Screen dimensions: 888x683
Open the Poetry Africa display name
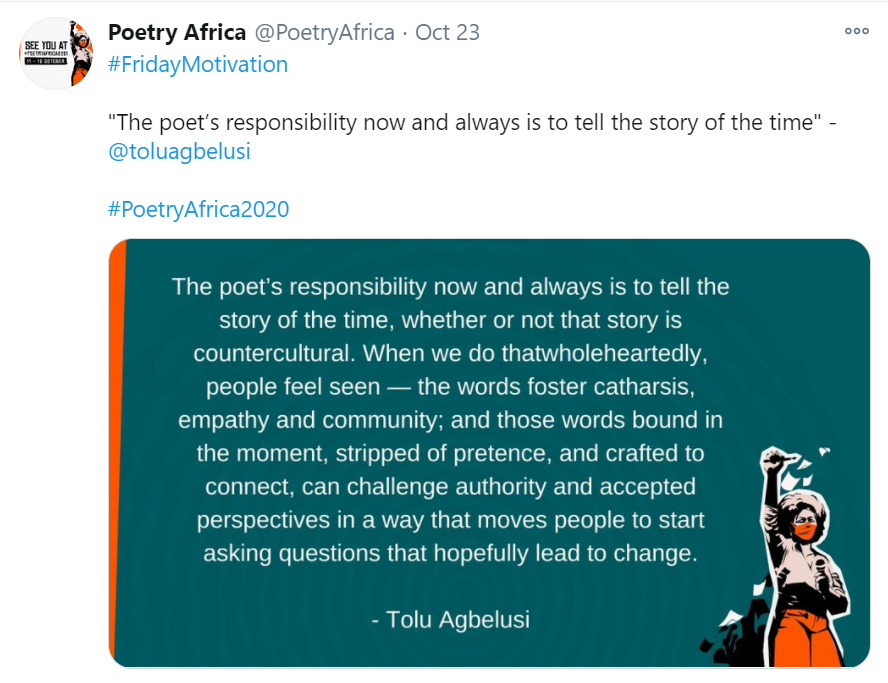(177, 32)
